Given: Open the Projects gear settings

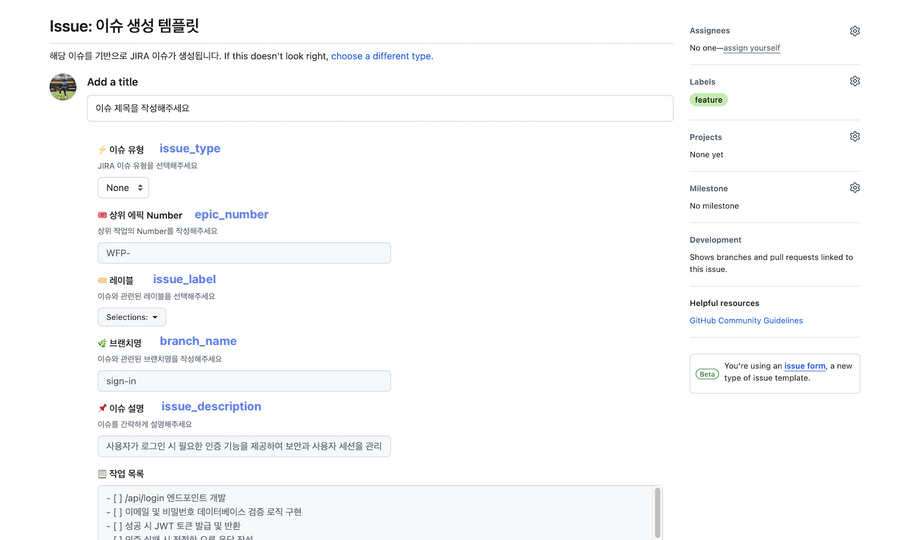Looking at the screenshot, I should [x=855, y=137].
